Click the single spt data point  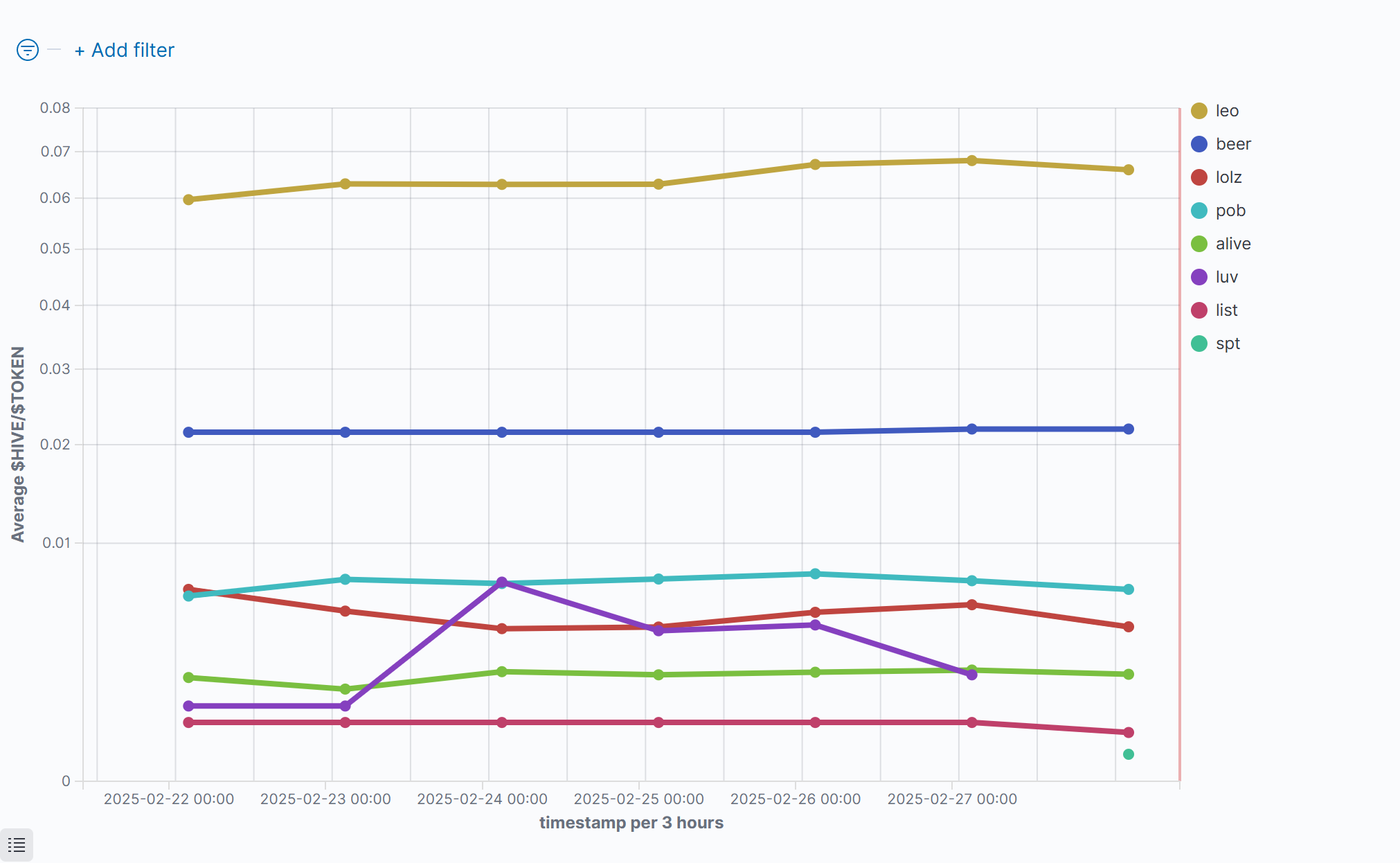pos(1129,754)
